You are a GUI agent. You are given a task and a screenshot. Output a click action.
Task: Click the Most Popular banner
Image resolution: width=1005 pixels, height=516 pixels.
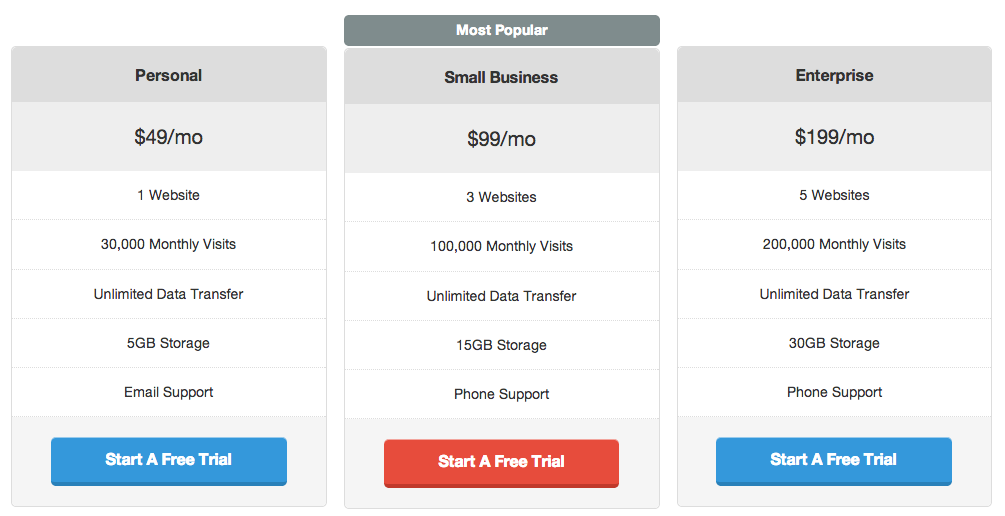[x=501, y=30]
